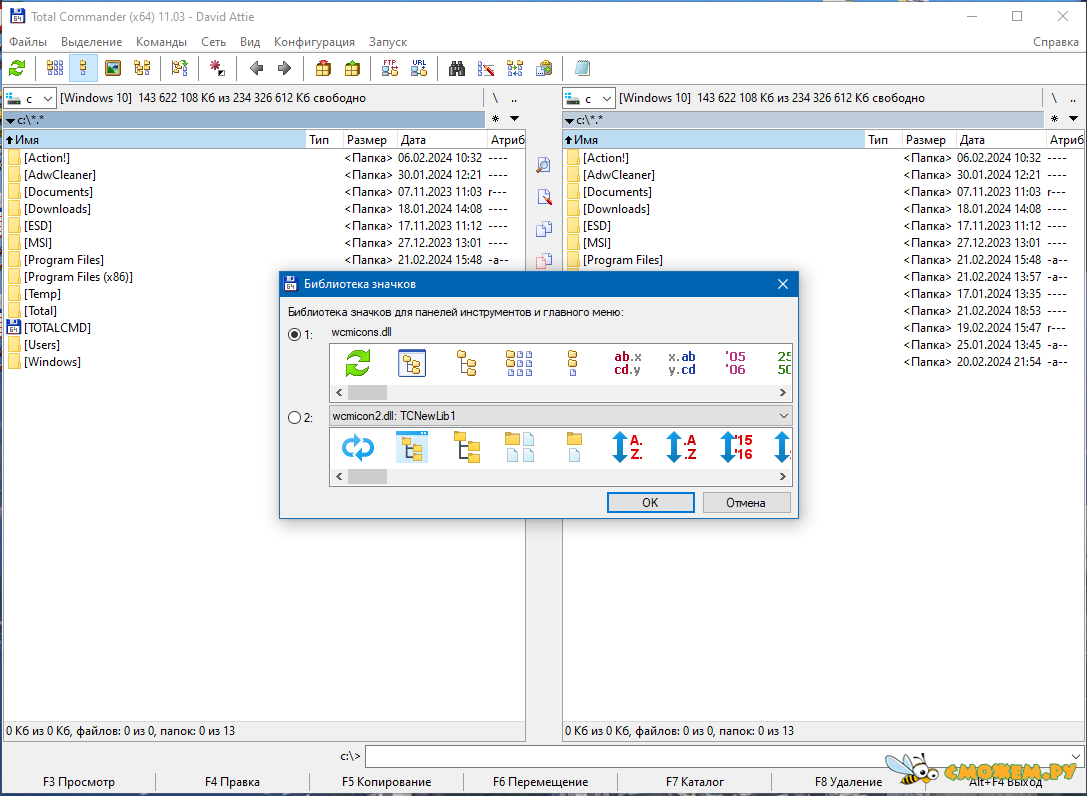Click the unpack files box icon with green arrow
Image resolution: width=1087 pixels, height=796 pixels.
coord(352,68)
